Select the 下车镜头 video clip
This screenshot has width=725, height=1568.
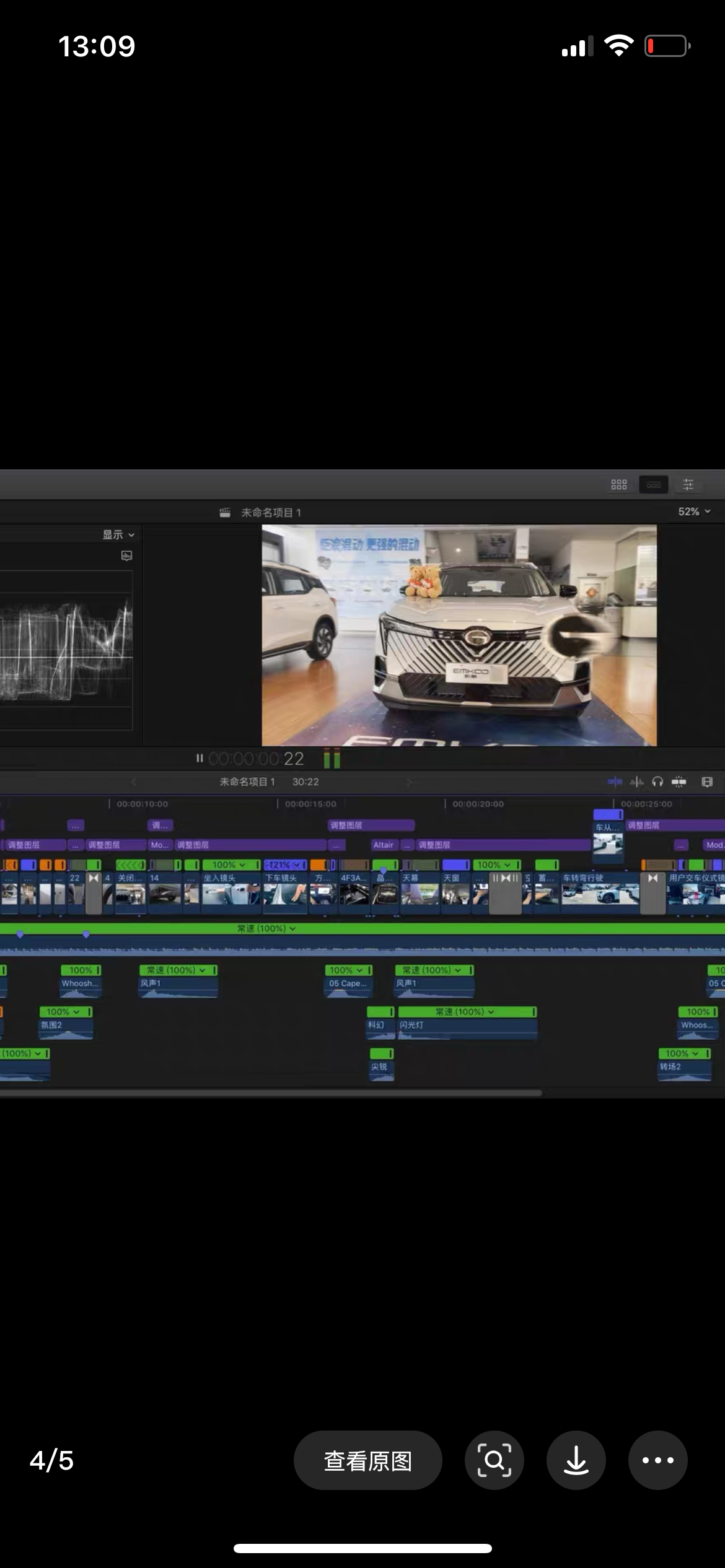click(285, 892)
